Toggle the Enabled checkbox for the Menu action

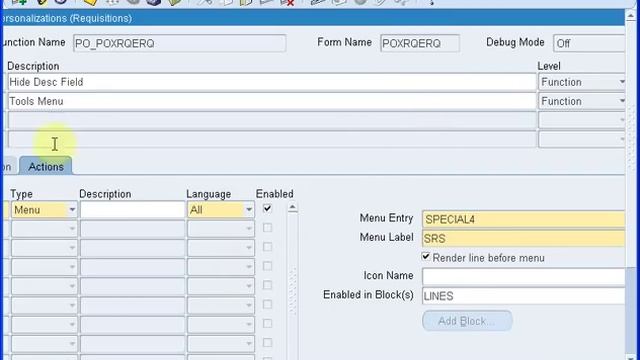pyautogui.click(x=267, y=209)
